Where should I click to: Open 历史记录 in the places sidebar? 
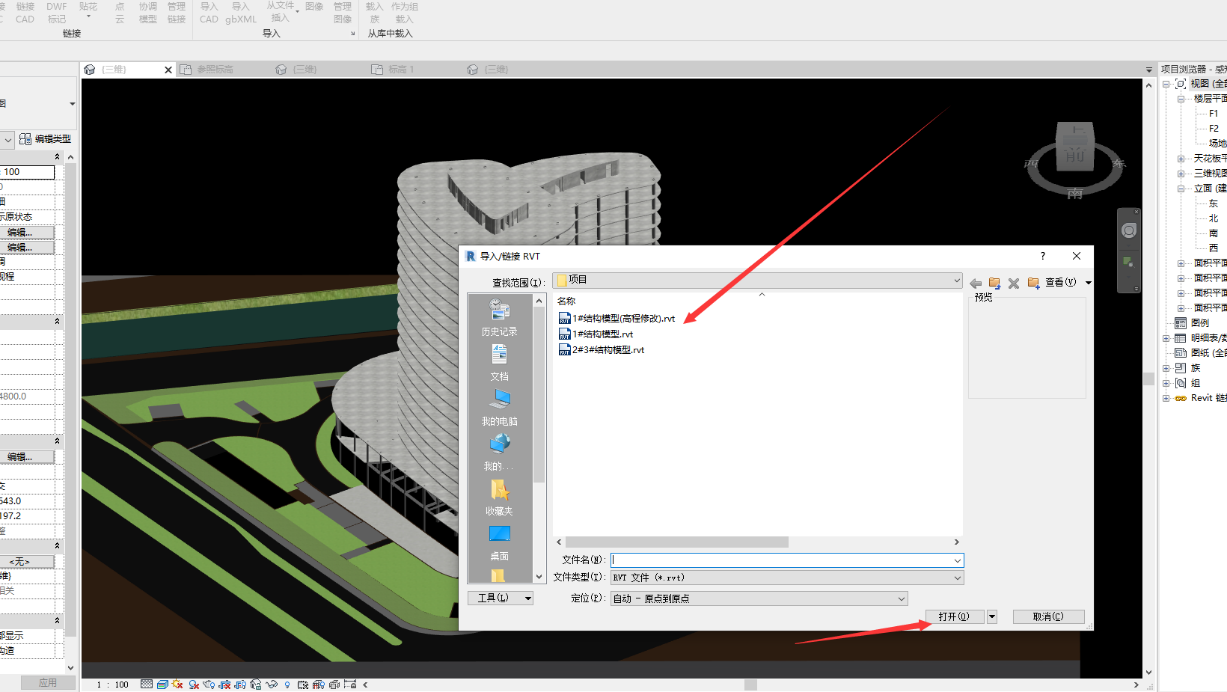point(499,318)
